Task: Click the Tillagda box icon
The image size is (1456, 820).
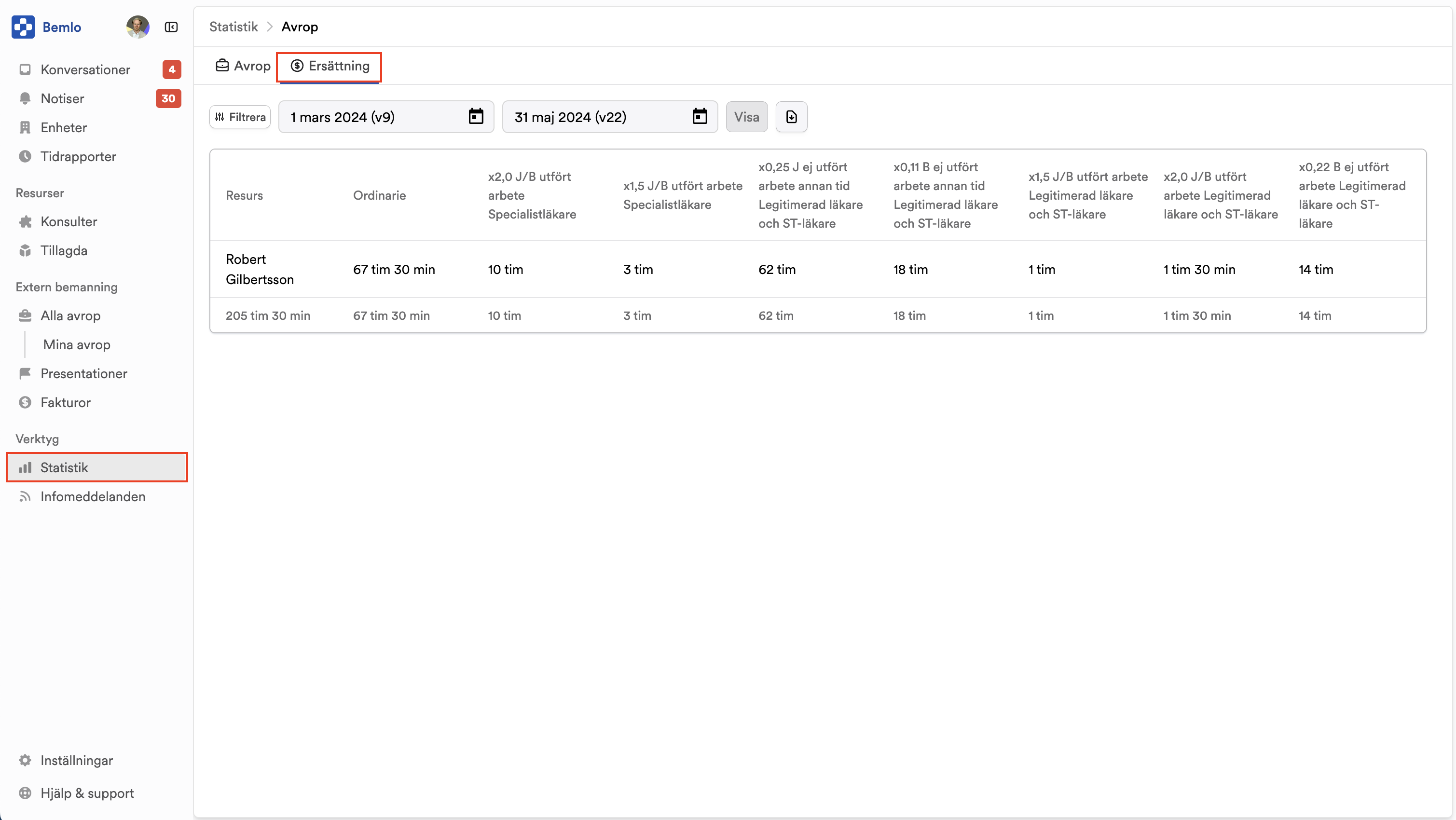Action: click(x=25, y=250)
